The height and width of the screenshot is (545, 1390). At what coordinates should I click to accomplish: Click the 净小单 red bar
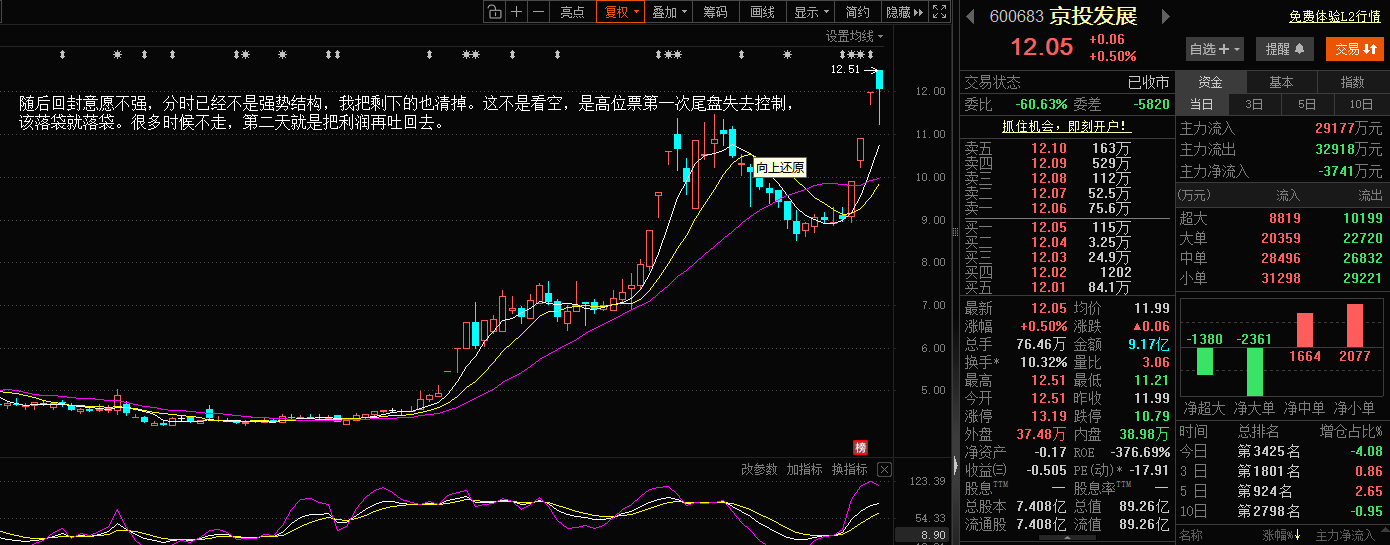pyautogui.click(x=1355, y=325)
